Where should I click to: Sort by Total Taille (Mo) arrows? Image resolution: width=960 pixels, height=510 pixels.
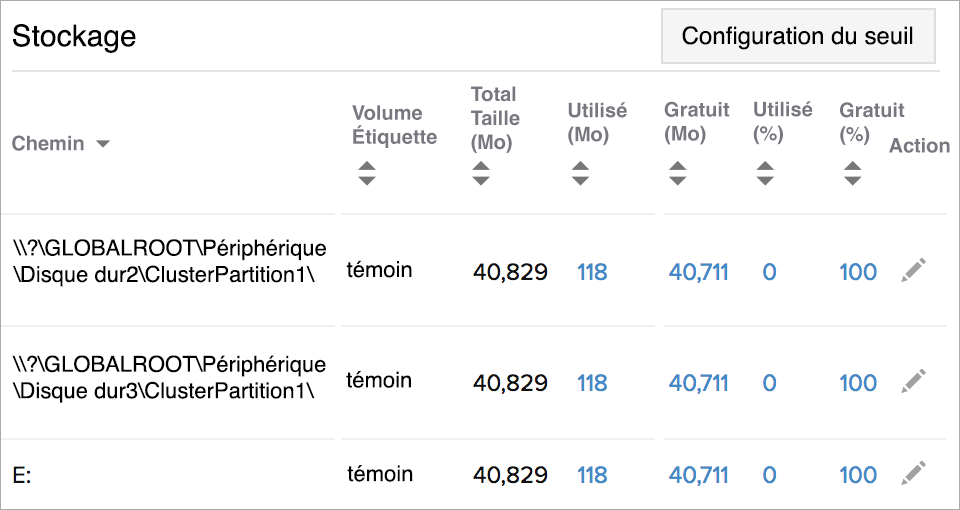(x=481, y=173)
